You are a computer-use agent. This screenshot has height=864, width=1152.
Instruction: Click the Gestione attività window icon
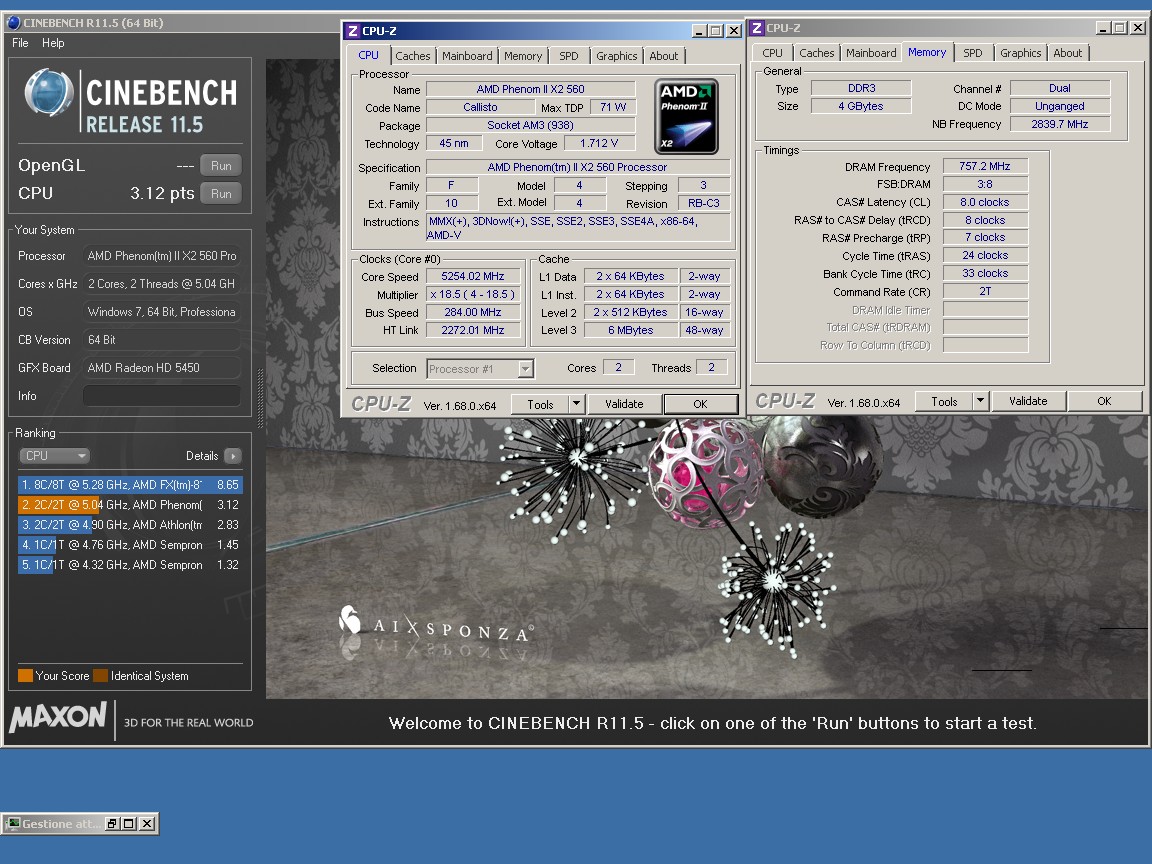point(12,824)
